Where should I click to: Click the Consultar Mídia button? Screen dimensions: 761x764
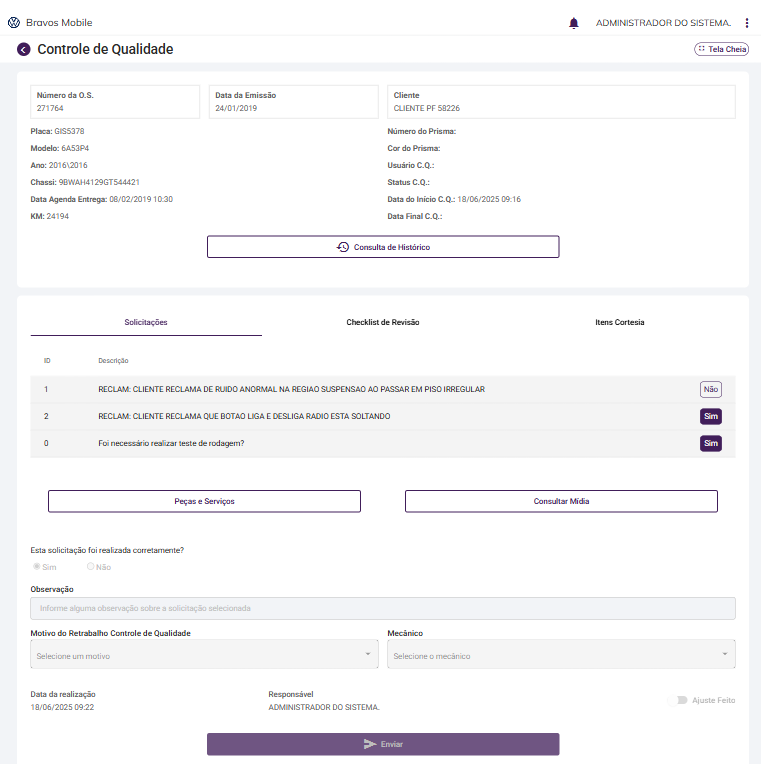pos(561,501)
